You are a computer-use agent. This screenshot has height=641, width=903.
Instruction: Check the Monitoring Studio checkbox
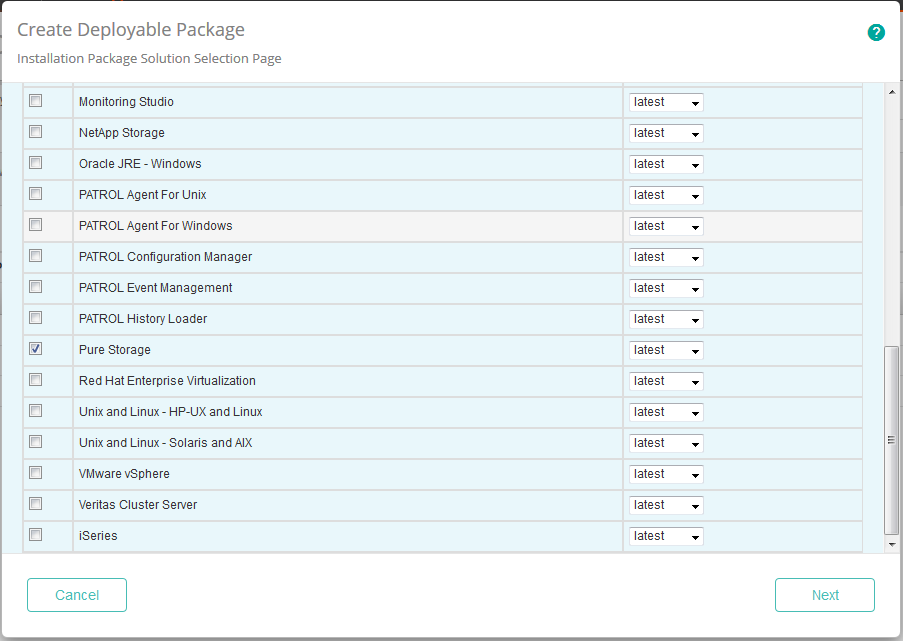click(35, 101)
